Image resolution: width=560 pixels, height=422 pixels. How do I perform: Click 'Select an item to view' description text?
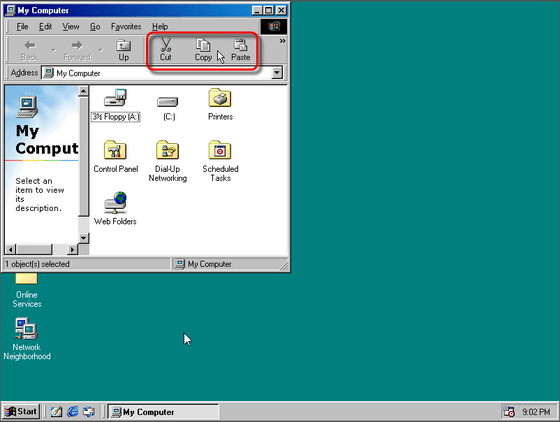[x=40, y=194]
